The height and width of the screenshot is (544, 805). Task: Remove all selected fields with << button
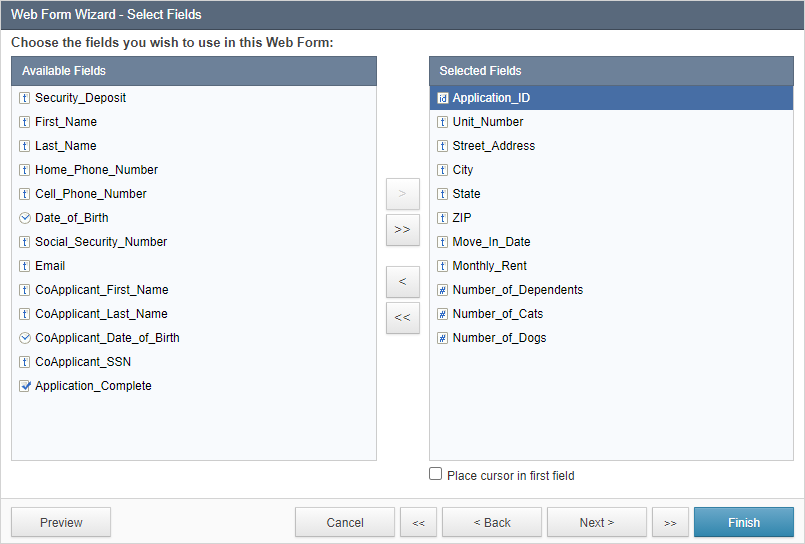(402, 318)
